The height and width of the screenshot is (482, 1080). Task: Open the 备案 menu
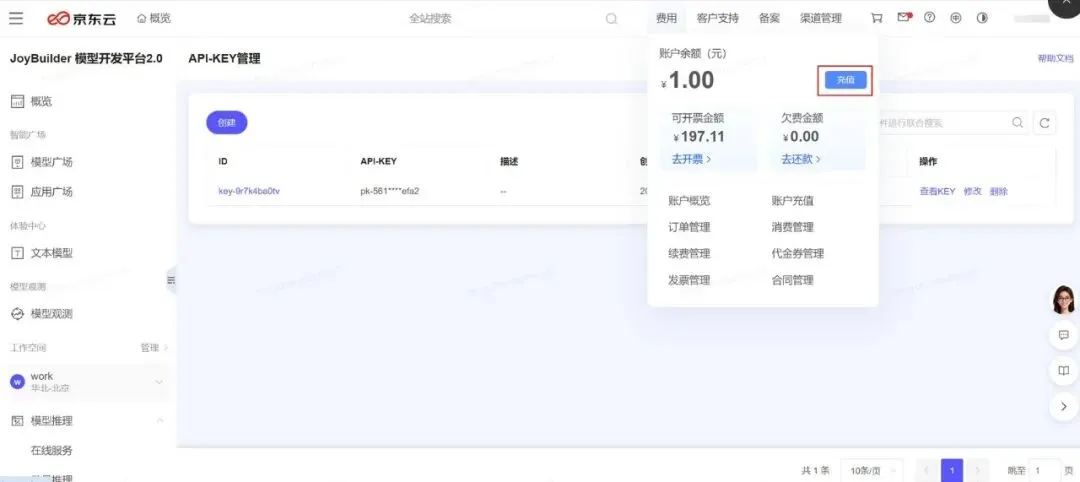coord(769,19)
